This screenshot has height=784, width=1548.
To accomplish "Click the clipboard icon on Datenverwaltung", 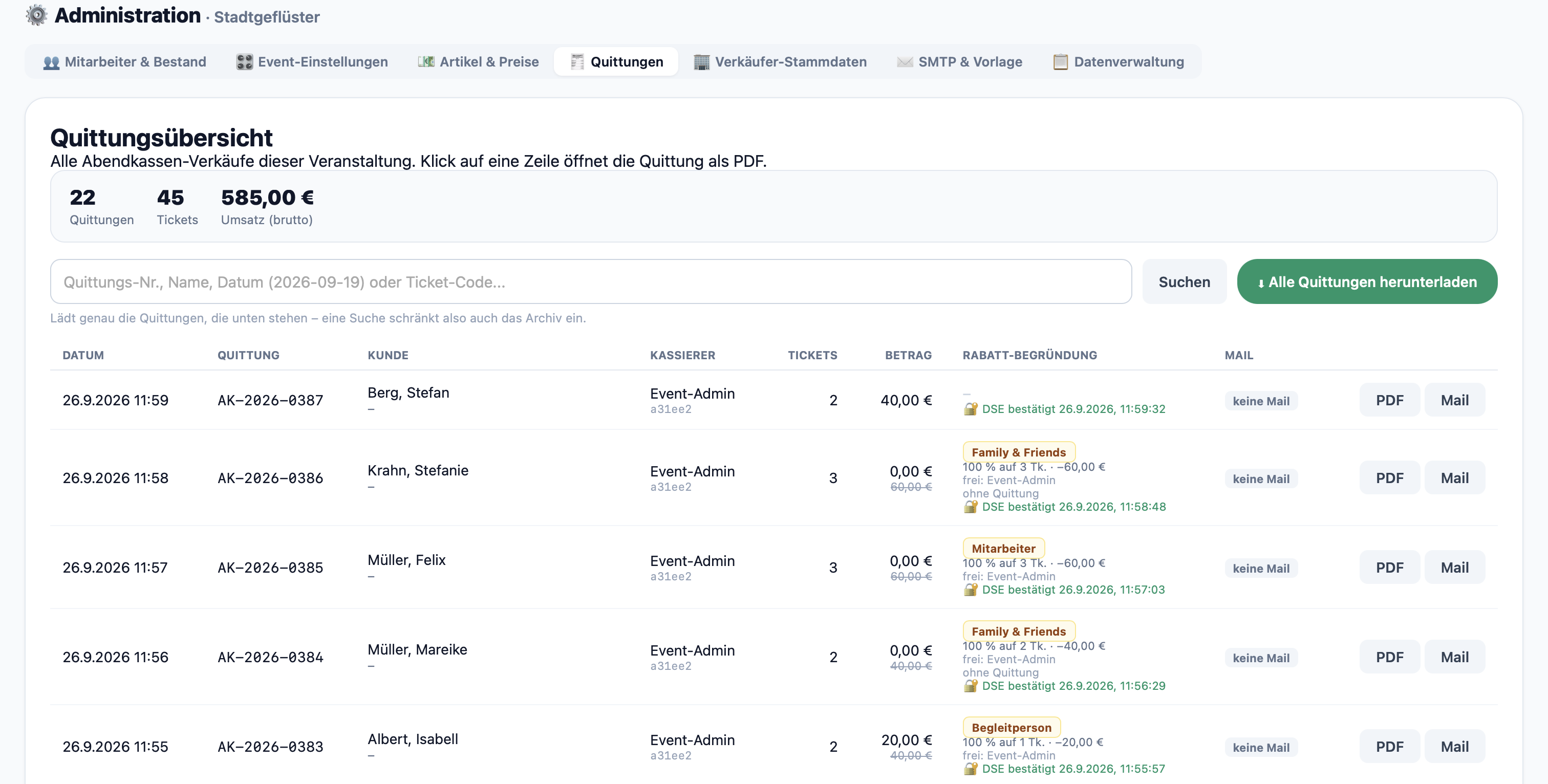I will coord(1061,62).
